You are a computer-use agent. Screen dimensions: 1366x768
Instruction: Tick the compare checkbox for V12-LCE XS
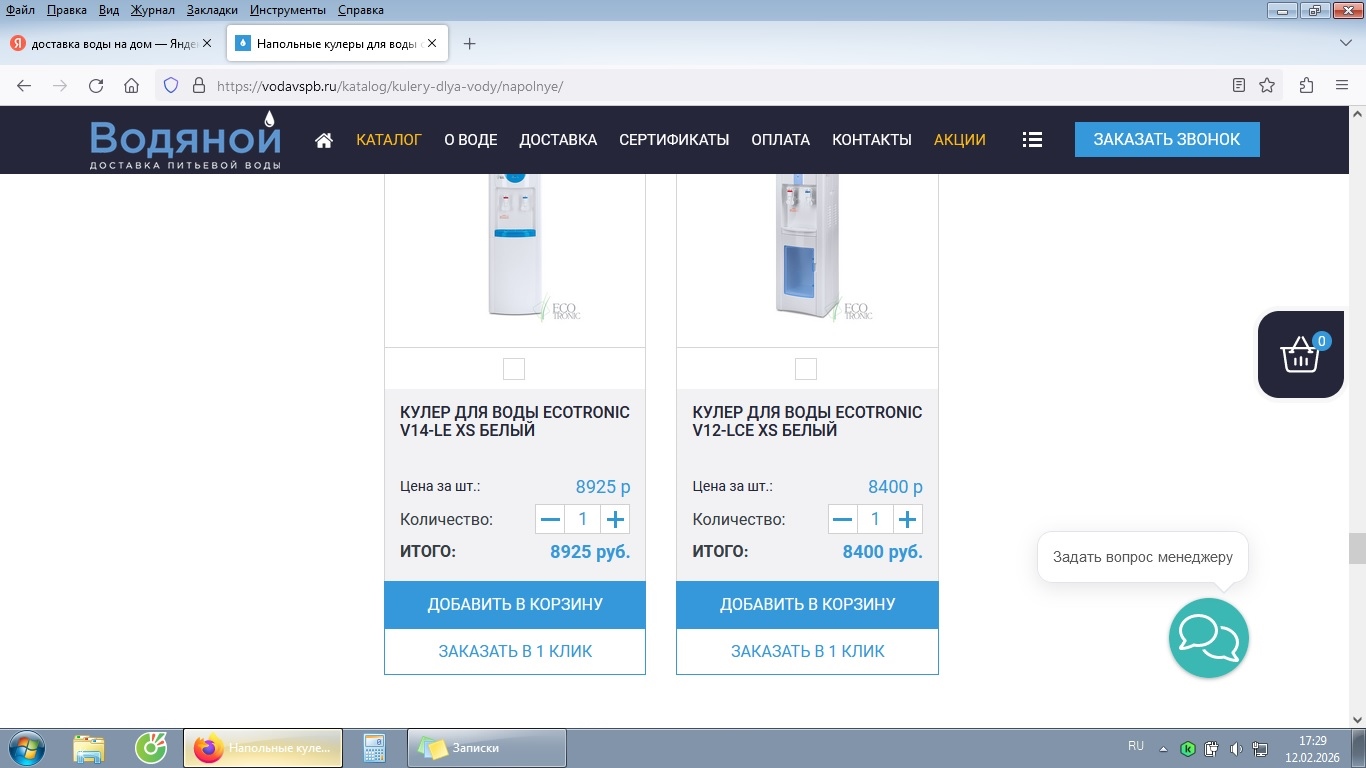tap(806, 369)
